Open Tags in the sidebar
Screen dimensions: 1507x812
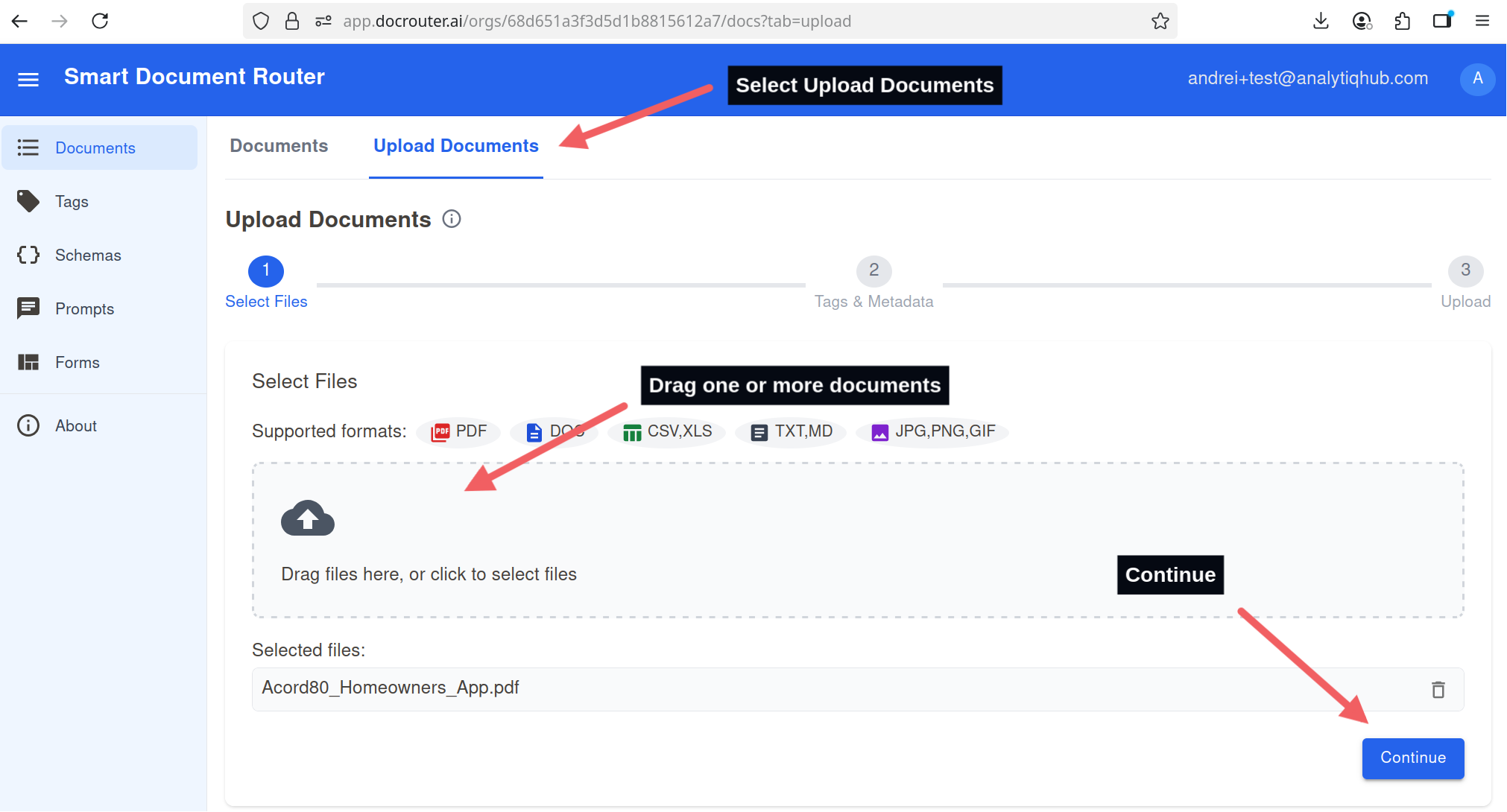pos(72,201)
